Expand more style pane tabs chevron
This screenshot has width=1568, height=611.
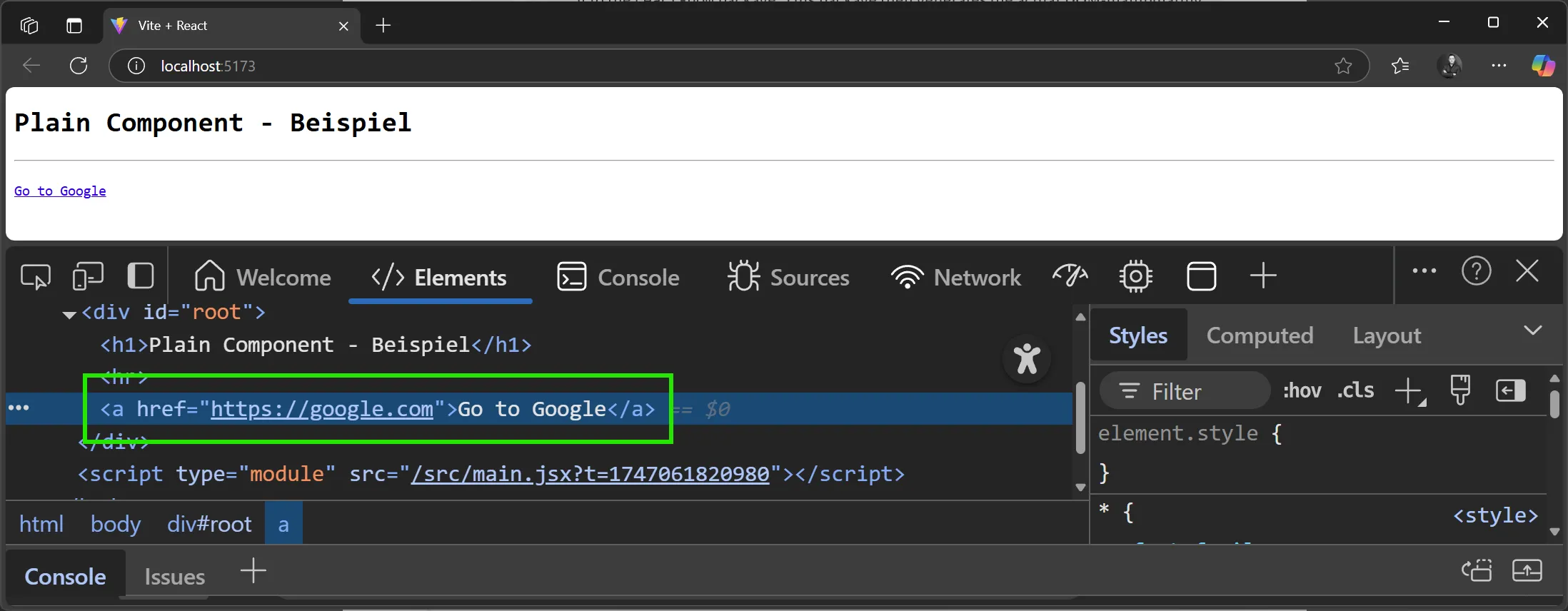point(1532,330)
